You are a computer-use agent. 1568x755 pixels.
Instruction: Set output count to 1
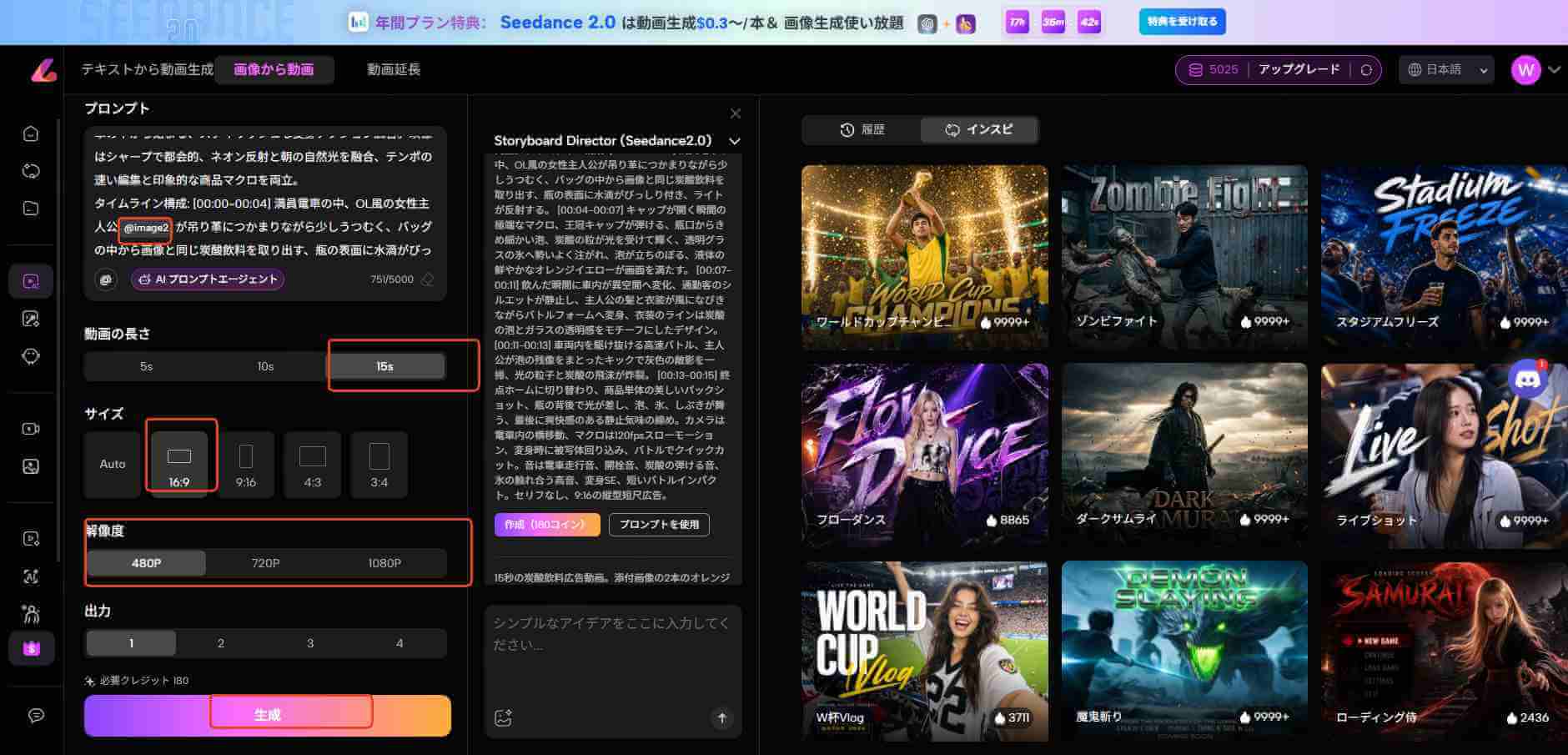click(131, 643)
